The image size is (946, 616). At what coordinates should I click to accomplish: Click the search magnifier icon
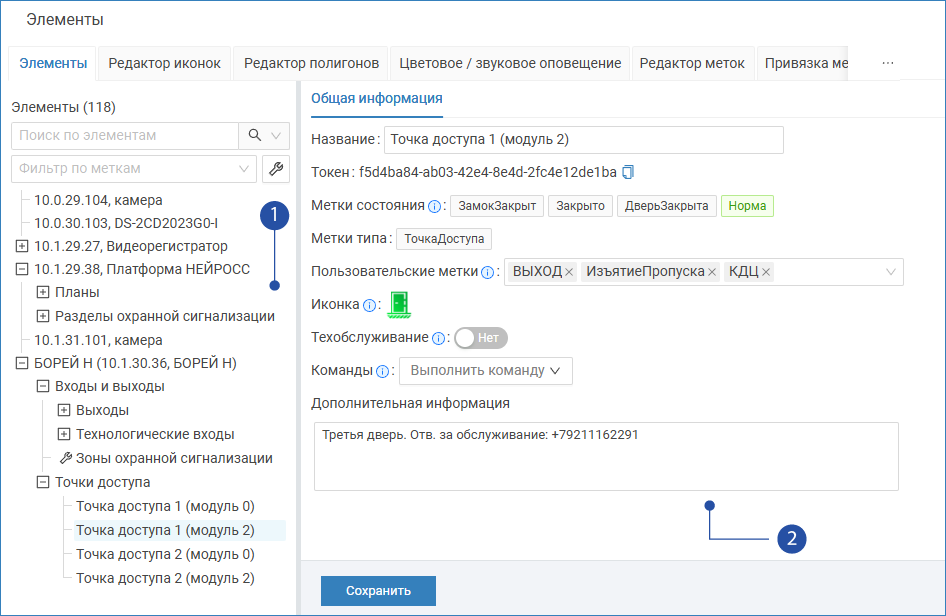[253, 135]
